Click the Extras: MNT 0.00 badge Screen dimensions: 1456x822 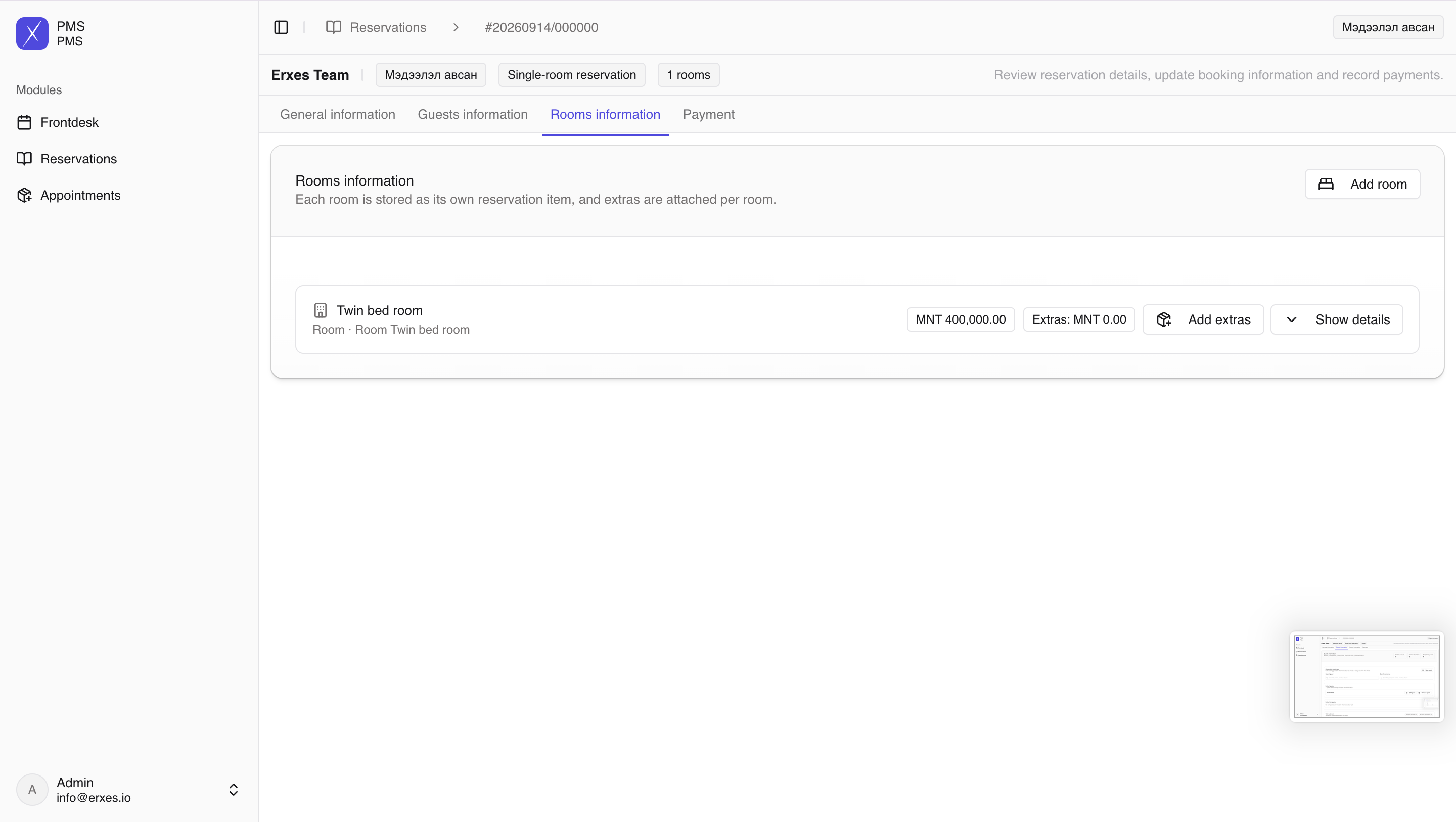coord(1079,319)
